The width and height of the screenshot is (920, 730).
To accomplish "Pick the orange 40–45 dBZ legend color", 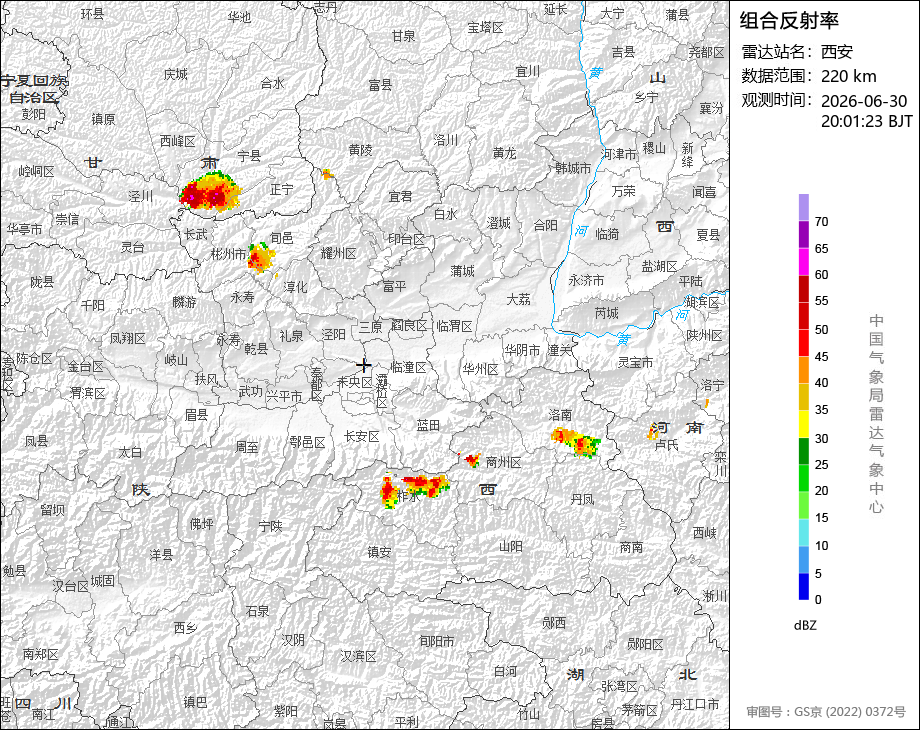I will click(804, 370).
